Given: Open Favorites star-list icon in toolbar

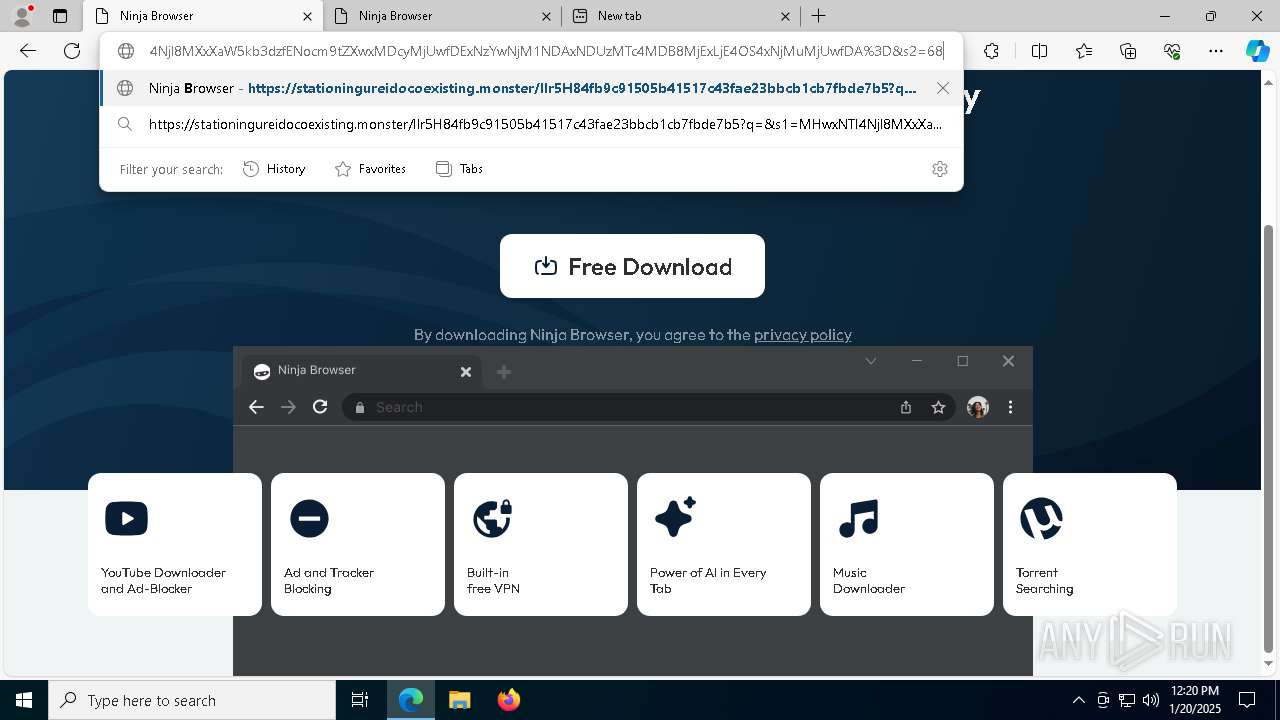Looking at the screenshot, I should [1084, 51].
